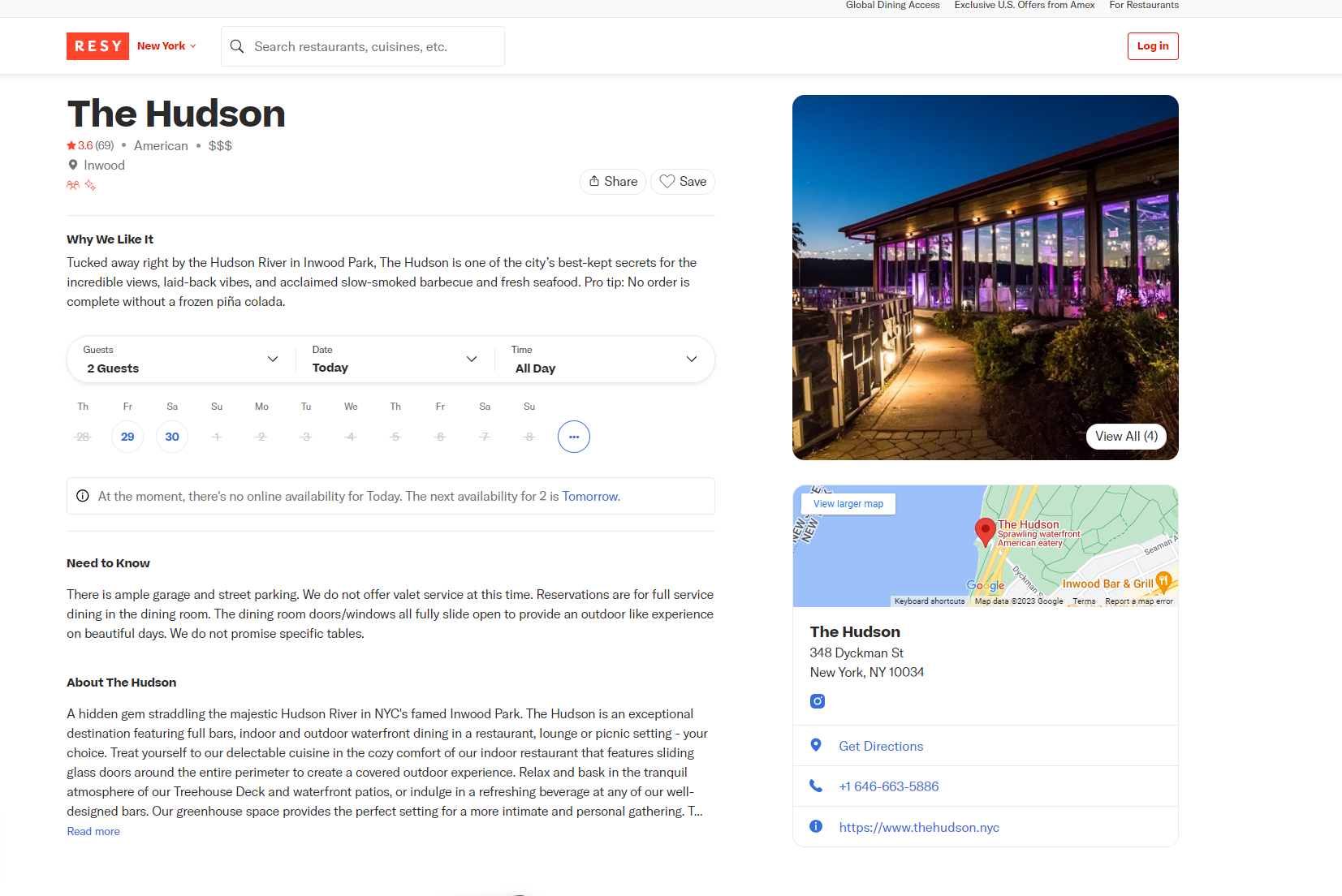The image size is (1342, 896).
Task: Click the 348 Dyckman St address
Action: pos(857,653)
